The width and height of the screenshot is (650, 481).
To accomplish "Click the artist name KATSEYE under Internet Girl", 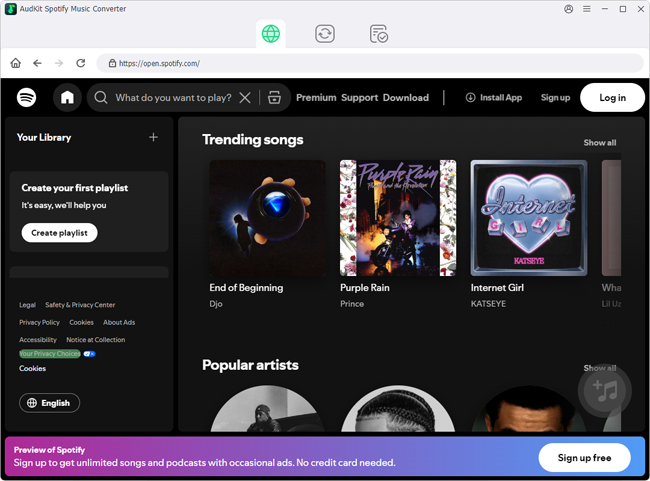I will [x=488, y=304].
